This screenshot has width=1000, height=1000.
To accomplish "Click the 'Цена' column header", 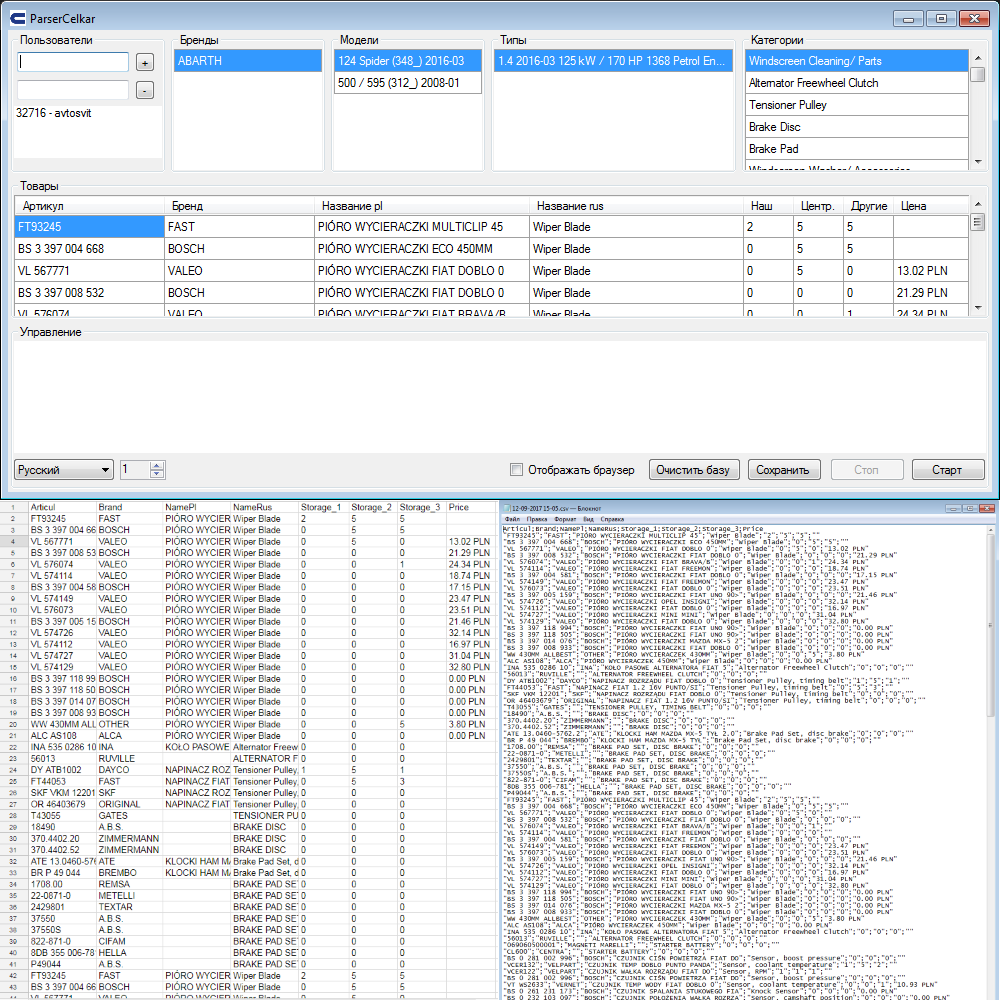I will (913, 206).
